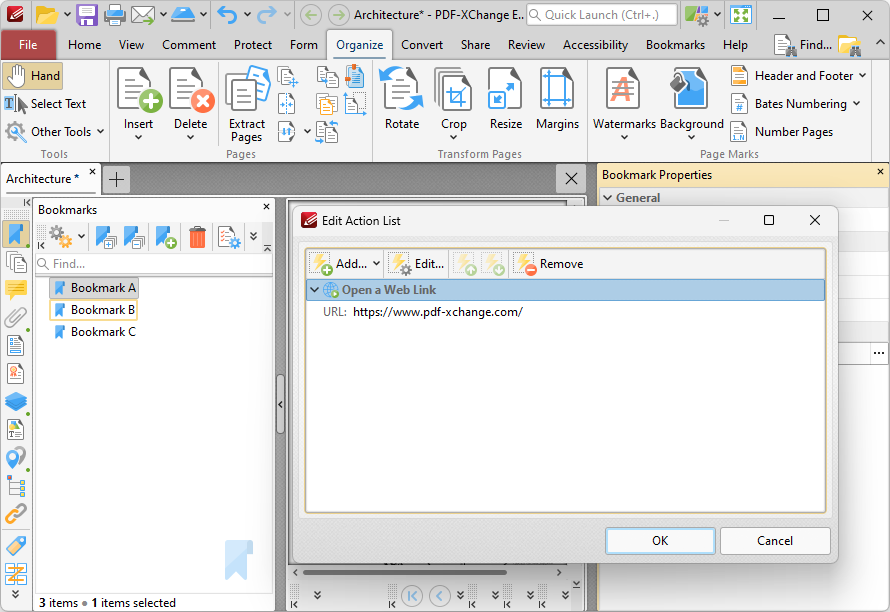This screenshot has width=890, height=612.
Task: Click the horizontal scrollbar under document
Action: click(x=404, y=572)
